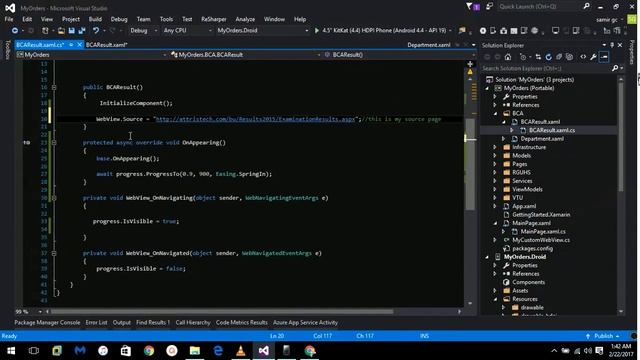The image size is (640, 360).
Task: Click the feedback icon beside Quick Launch
Action: pyautogui.click(x=489, y=7)
